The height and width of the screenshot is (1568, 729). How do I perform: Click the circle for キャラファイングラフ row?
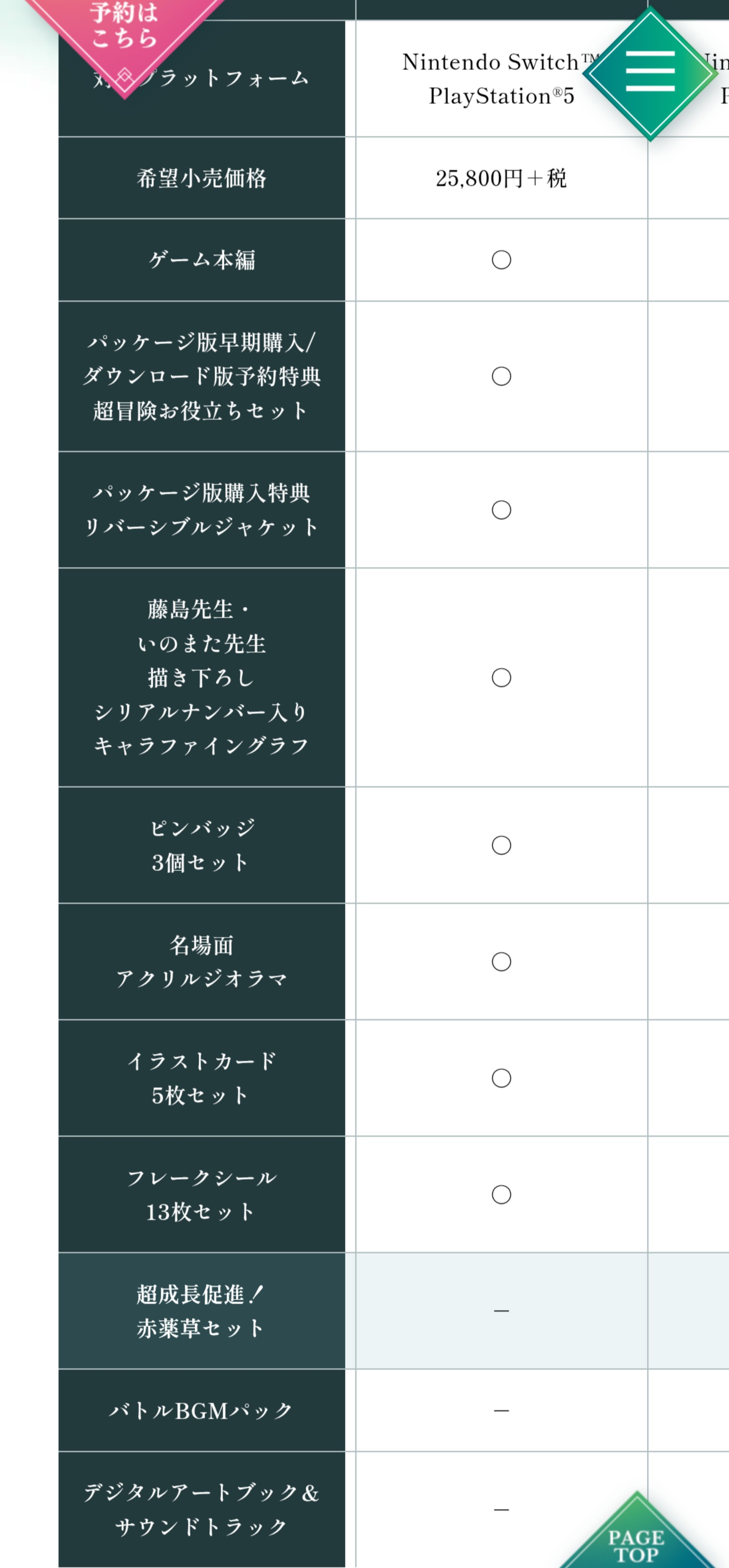(502, 677)
